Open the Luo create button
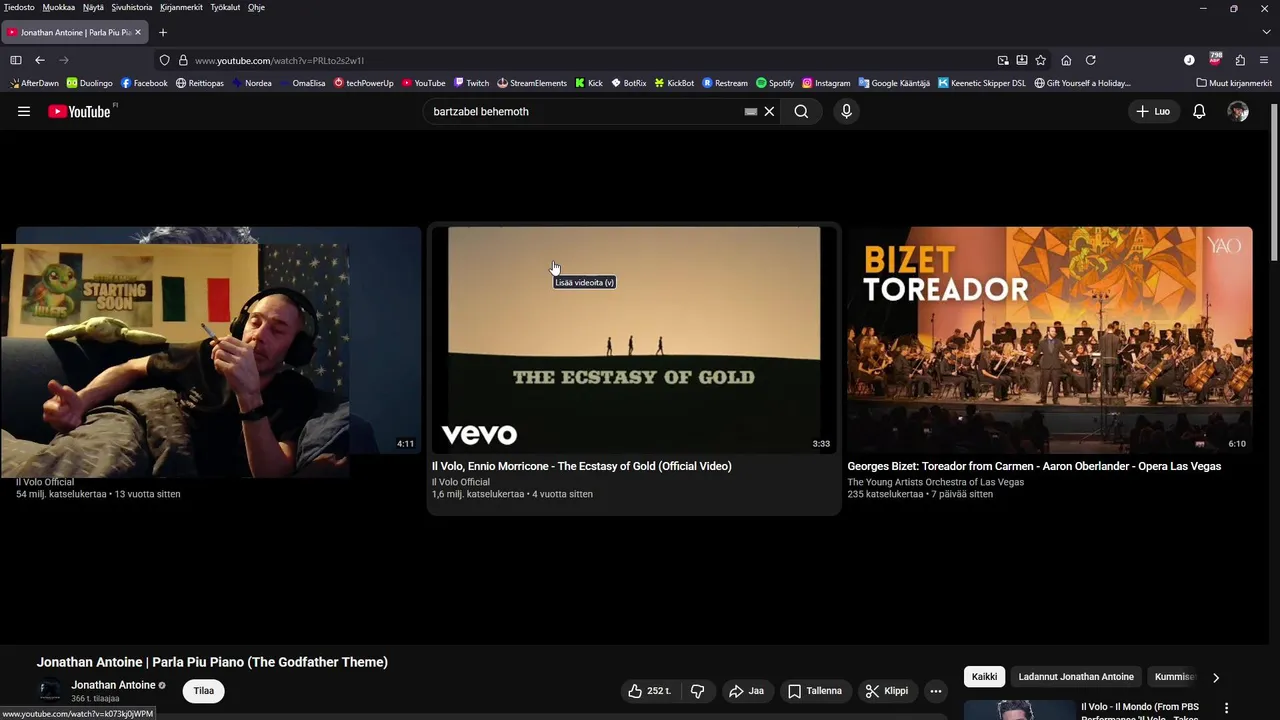The width and height of the screenshot is (1280, 720). tap(1153, 112)
